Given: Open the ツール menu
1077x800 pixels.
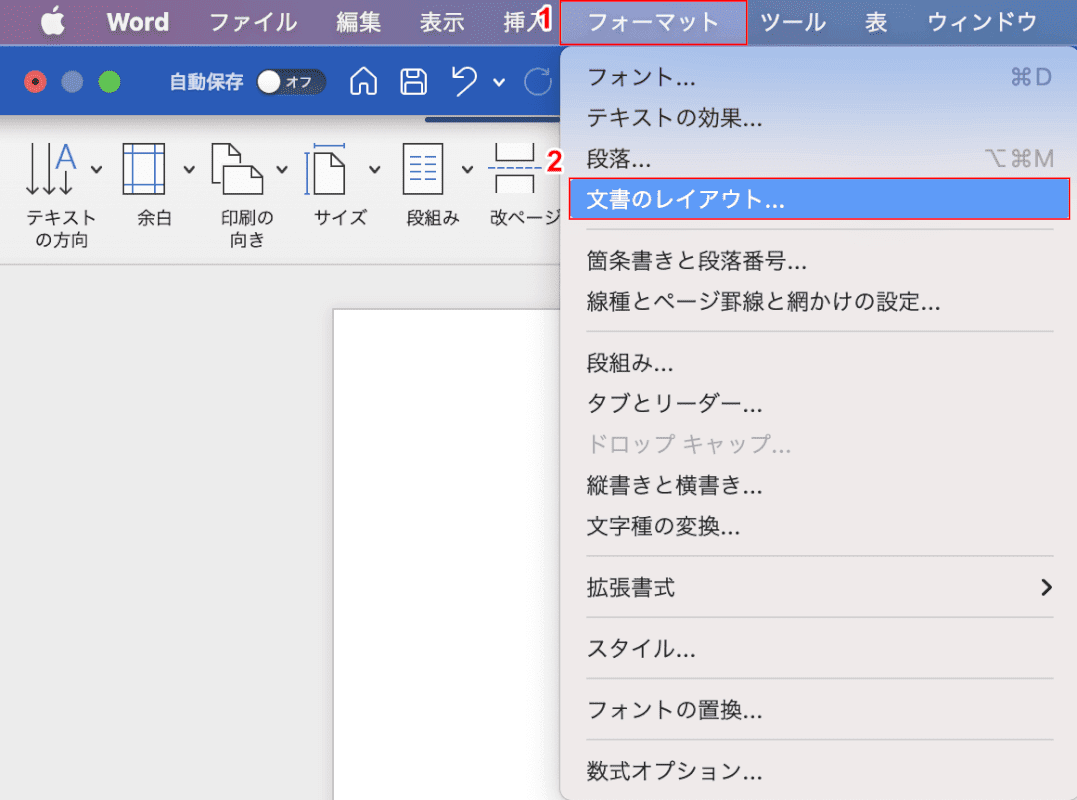Looking at the screenshot, I should pyautogui.click(x=793, y=22).
